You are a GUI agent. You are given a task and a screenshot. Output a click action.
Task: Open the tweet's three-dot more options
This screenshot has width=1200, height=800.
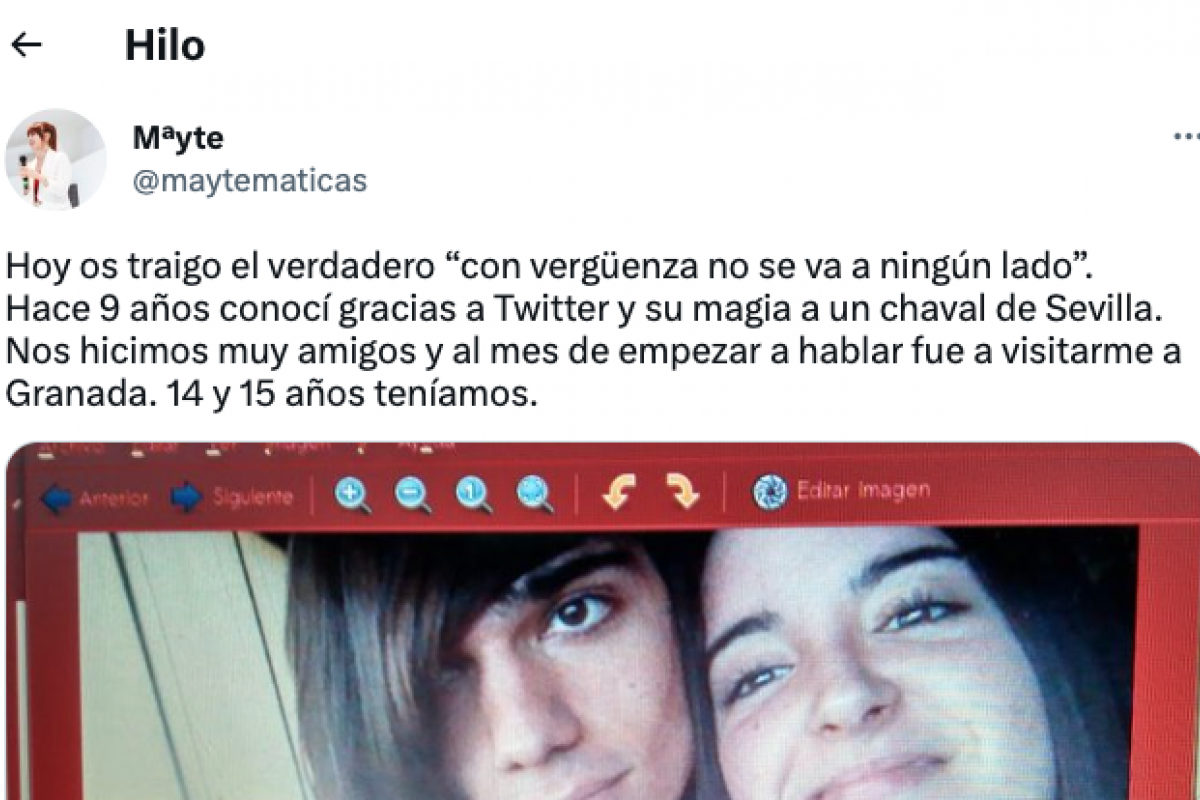pyautogui.click(x=1187, y=136)
